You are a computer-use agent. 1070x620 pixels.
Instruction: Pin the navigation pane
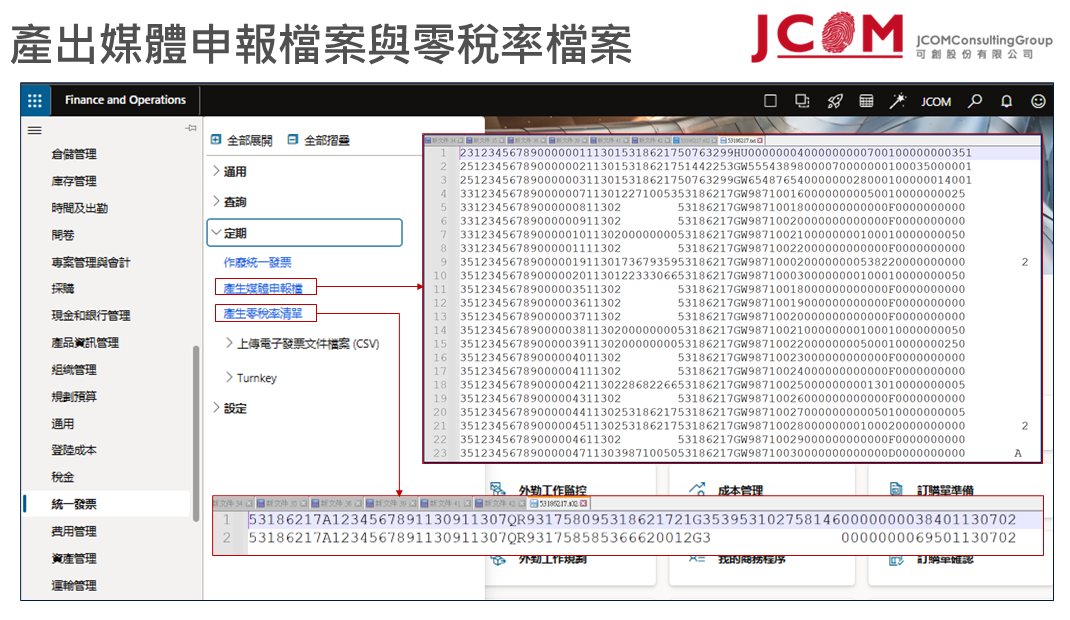point(190,128)
